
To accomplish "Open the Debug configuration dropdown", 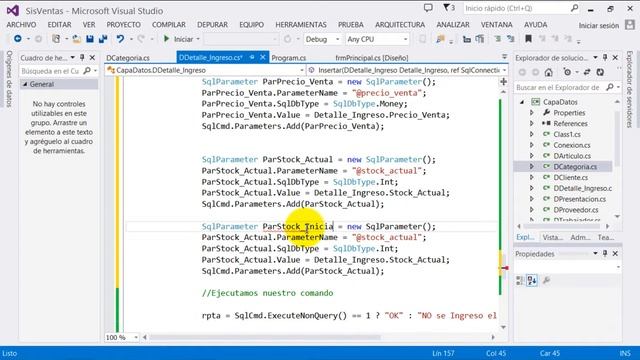I will click(322, 39).
